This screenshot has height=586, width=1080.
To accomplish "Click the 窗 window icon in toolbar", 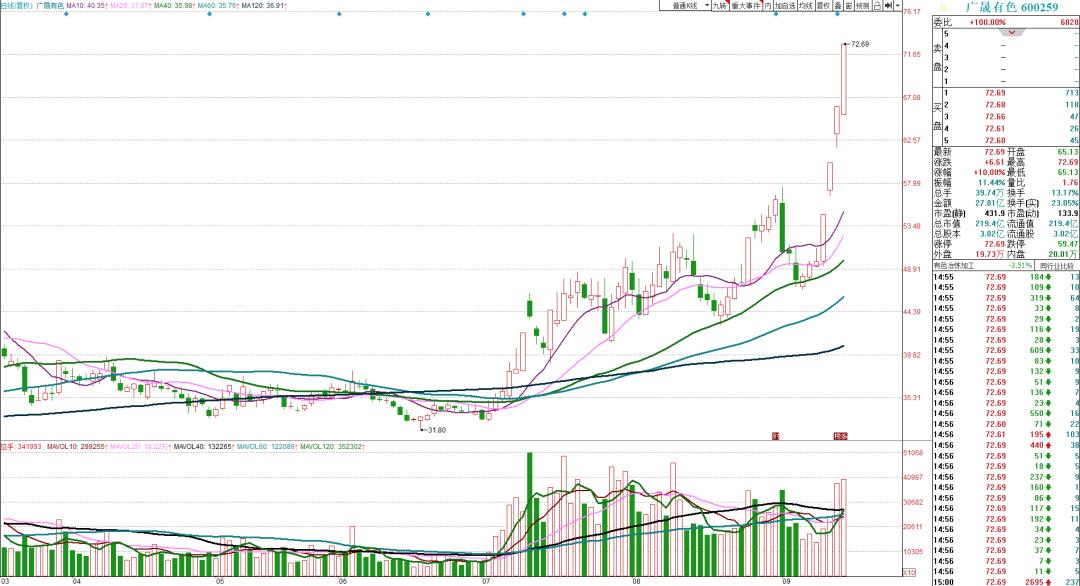I will click(849, 5).
